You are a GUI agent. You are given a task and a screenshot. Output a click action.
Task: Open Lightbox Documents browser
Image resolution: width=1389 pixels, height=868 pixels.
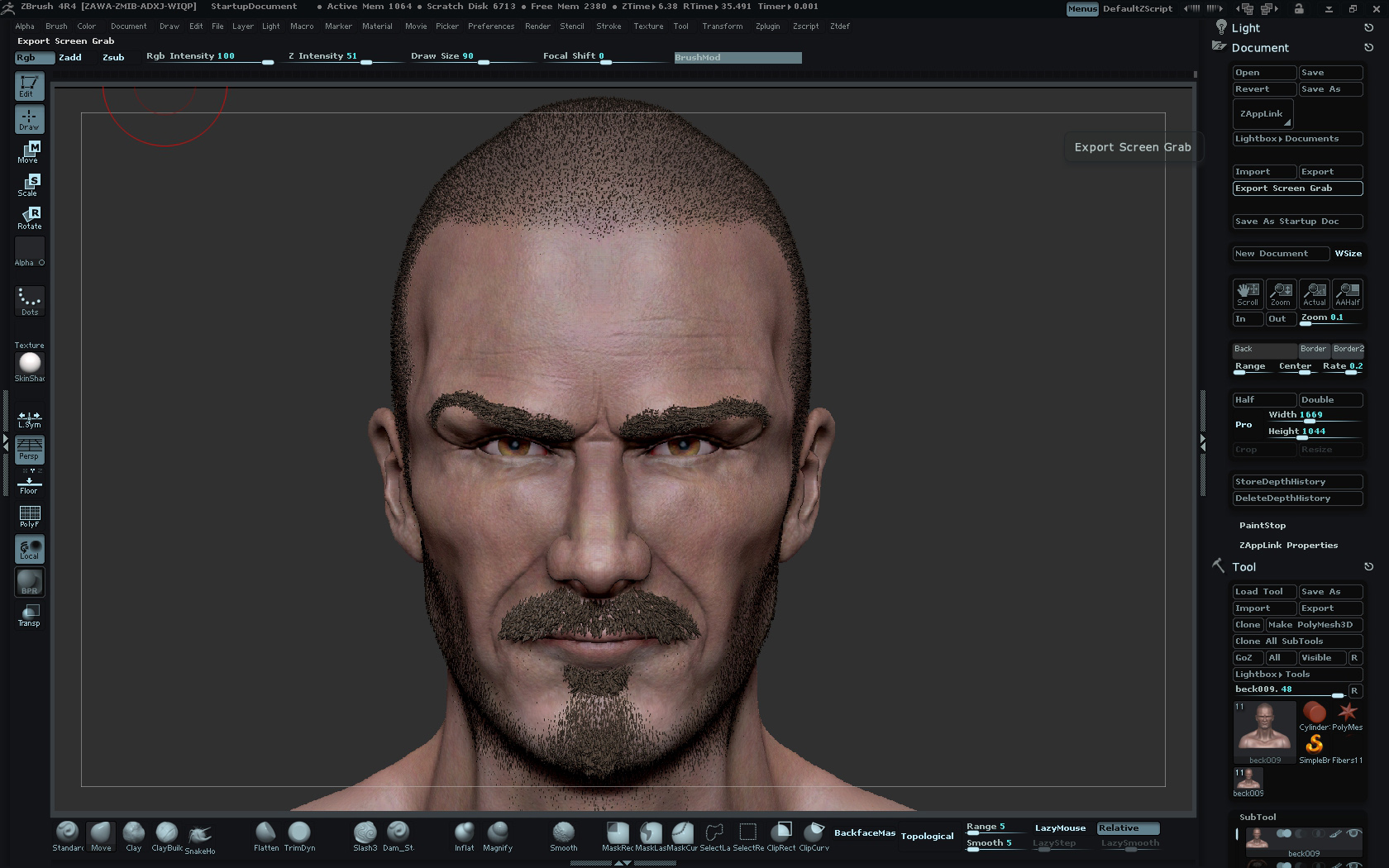tap(1297, 139)
